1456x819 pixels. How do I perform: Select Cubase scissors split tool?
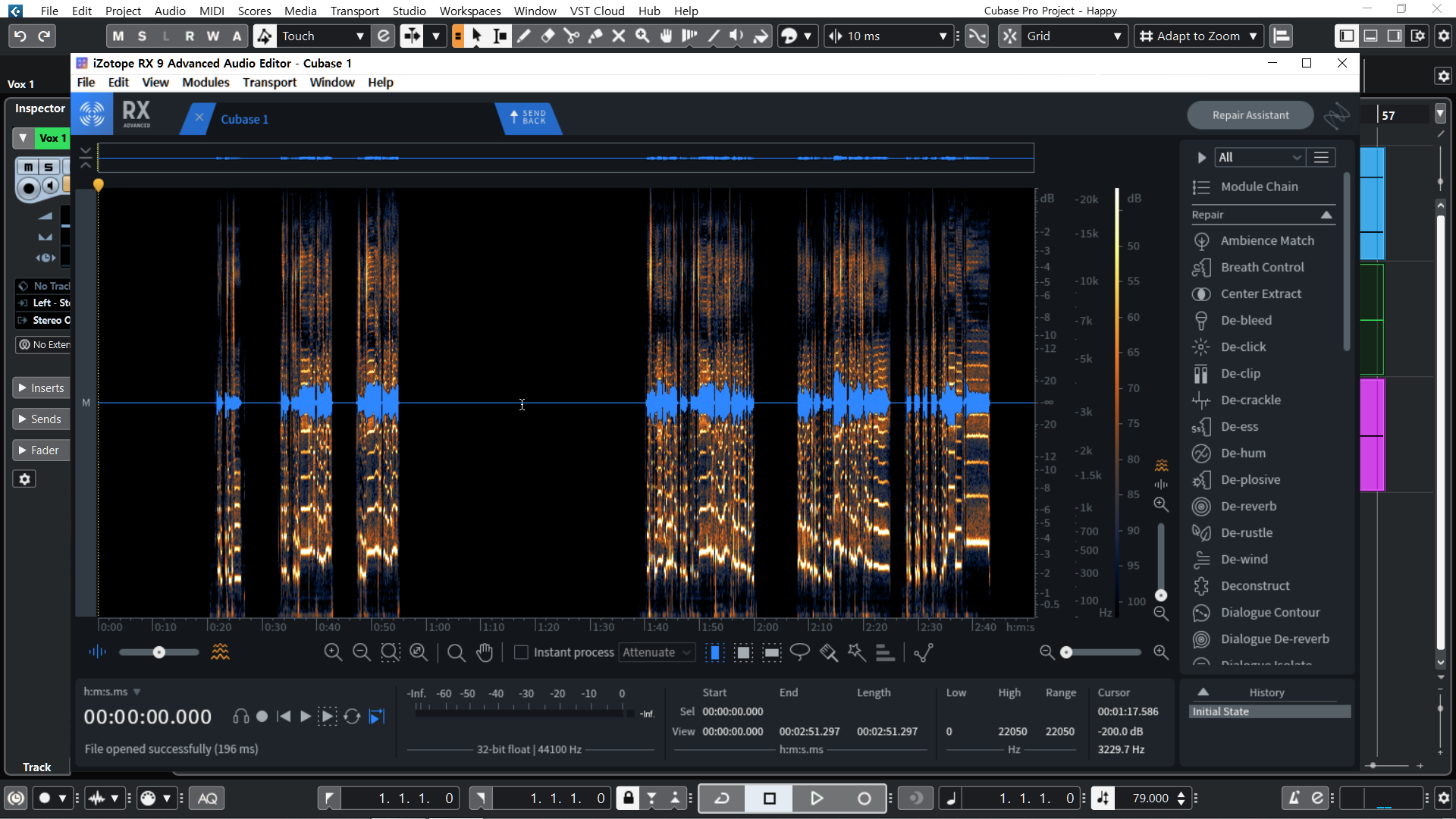pos(572,36)
